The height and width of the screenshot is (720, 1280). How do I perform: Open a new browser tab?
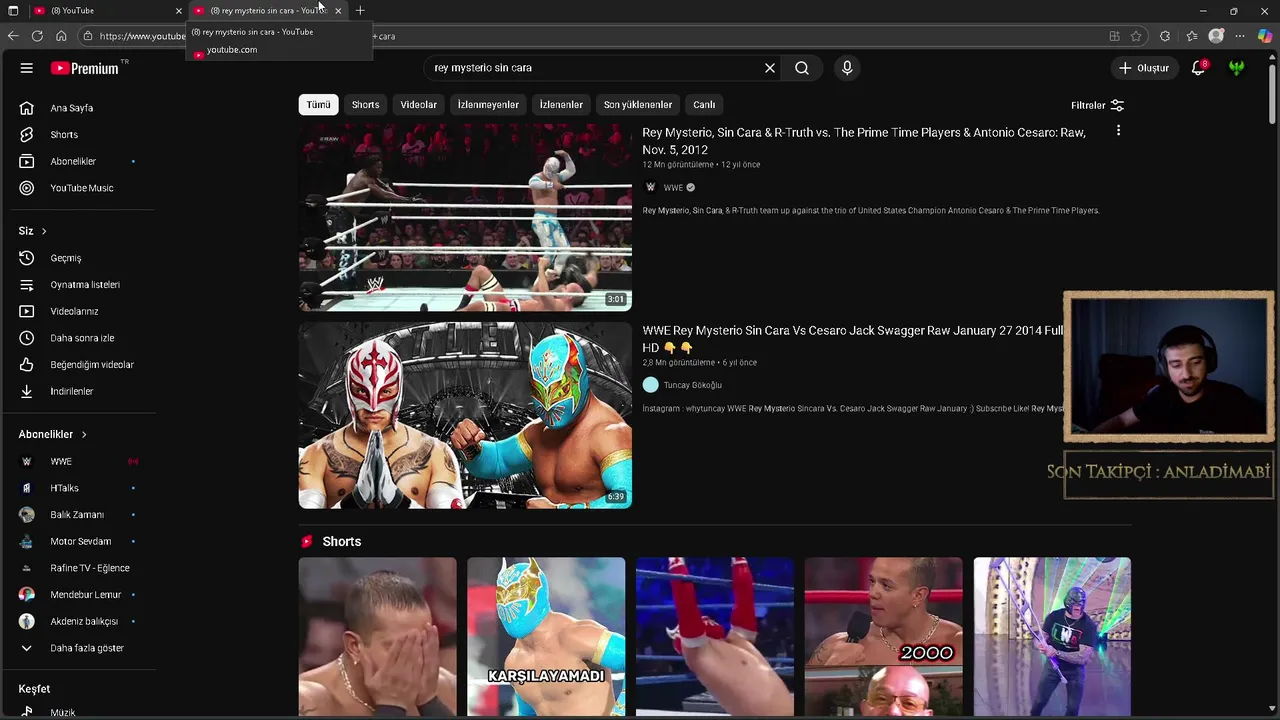click(360, 10)
